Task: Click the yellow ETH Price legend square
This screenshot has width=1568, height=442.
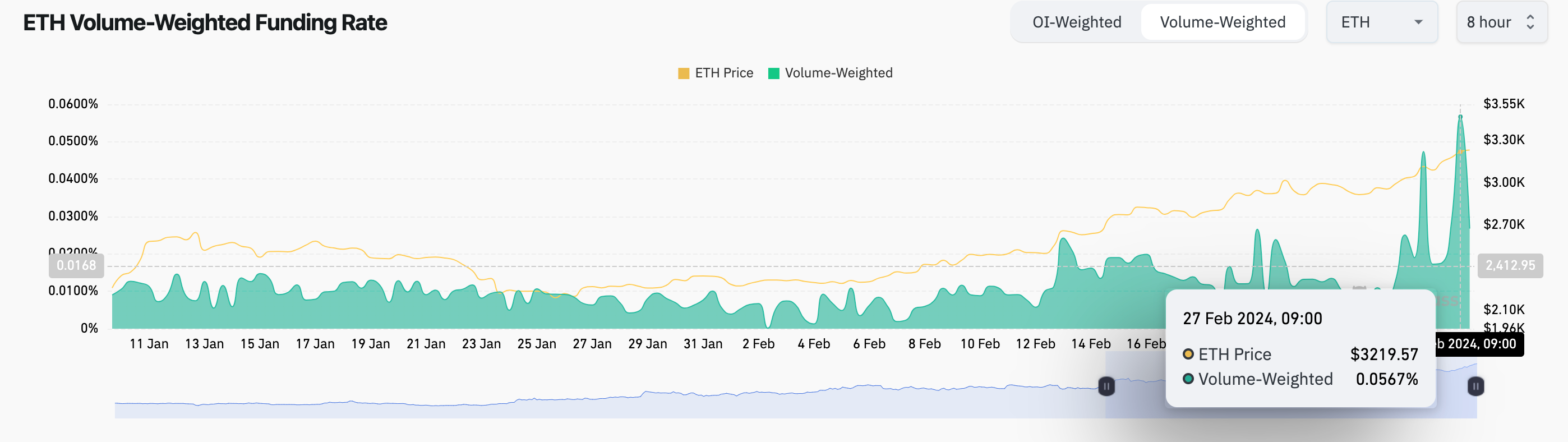Action: click(x=685, y=72)
